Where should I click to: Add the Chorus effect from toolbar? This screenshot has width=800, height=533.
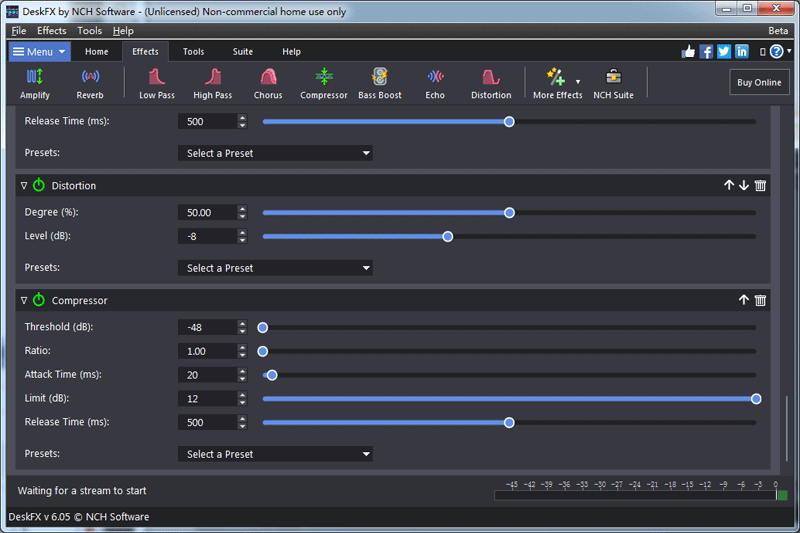(268, 84)
